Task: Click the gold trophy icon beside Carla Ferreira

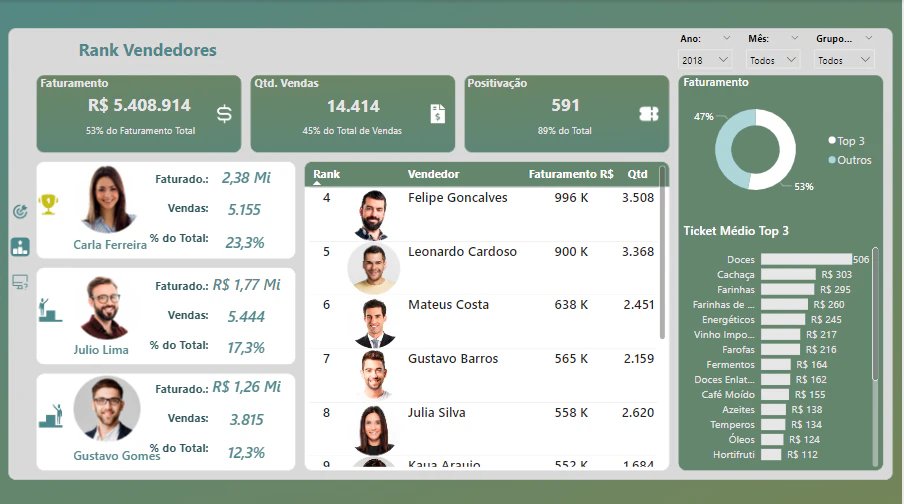Action: [x=48, y=204]
